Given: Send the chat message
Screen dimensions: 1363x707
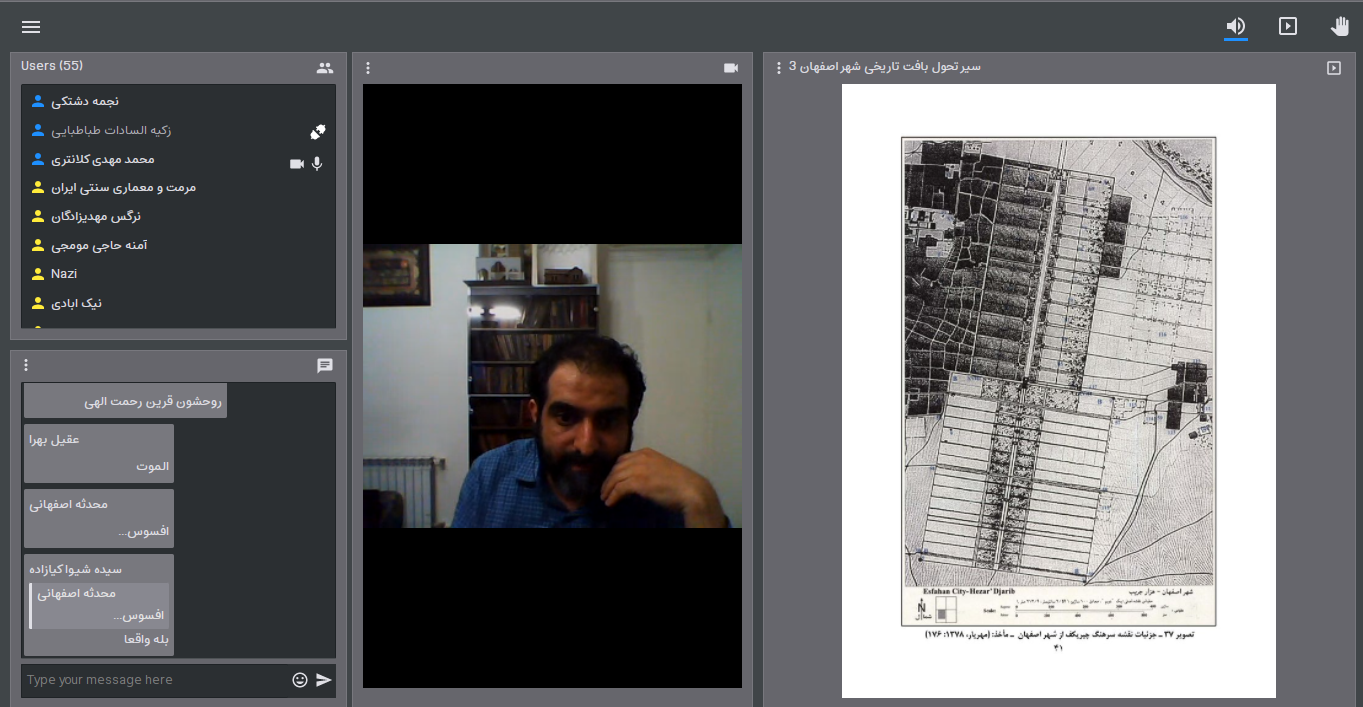Looking at the screenshot, I should (324, 680).
